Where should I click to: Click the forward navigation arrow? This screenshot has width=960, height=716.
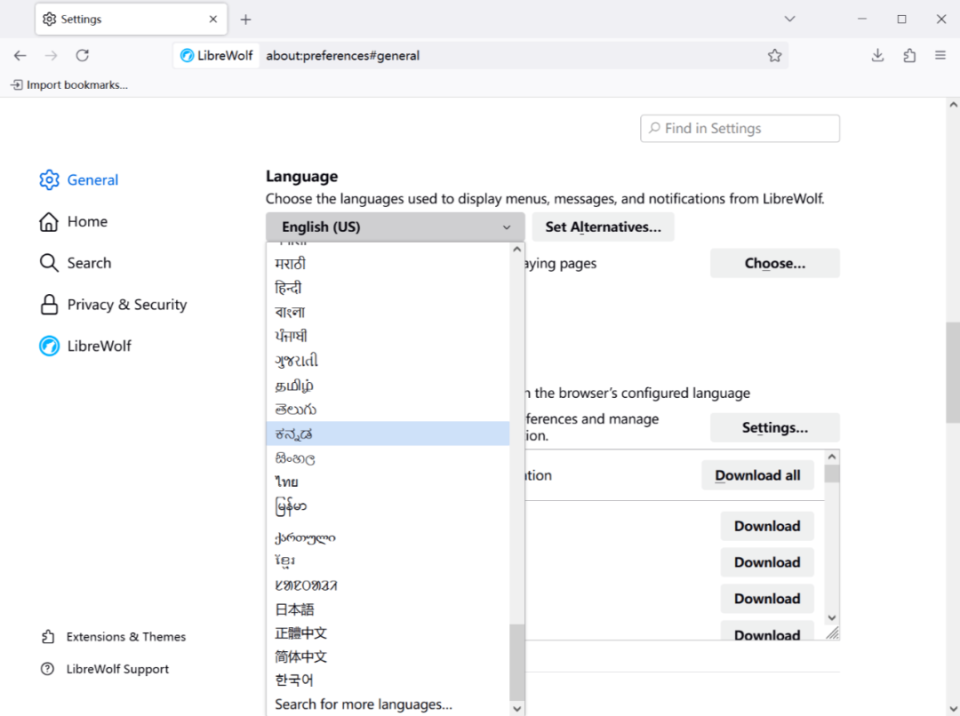[51, 56]
